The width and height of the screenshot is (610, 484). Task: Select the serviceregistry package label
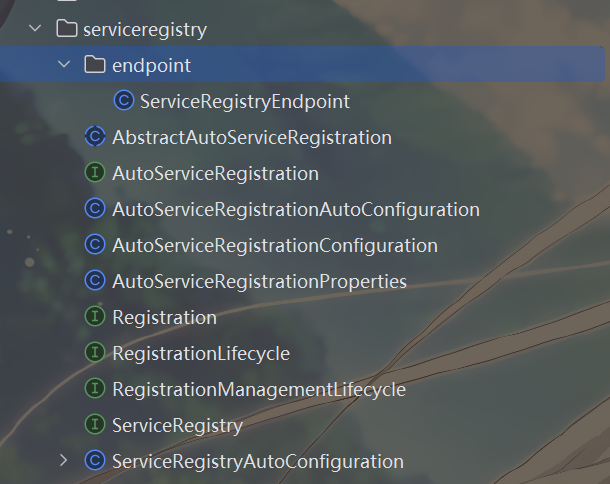[145, 30]
